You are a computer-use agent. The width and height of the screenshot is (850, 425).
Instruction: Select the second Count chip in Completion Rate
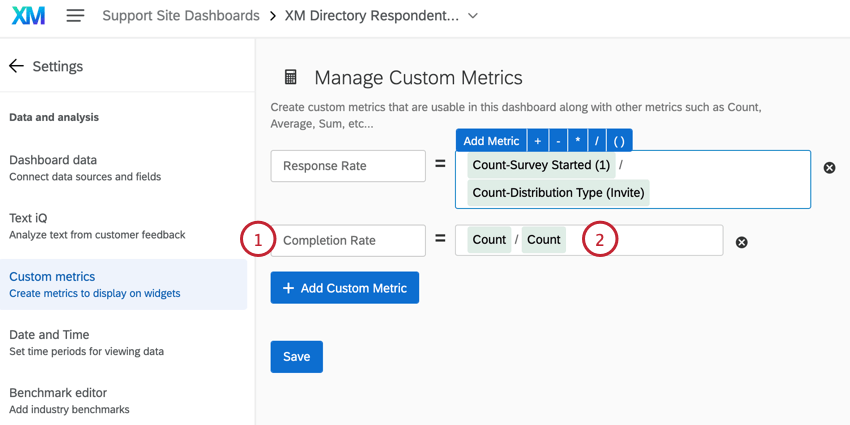(x=544, y=240)
